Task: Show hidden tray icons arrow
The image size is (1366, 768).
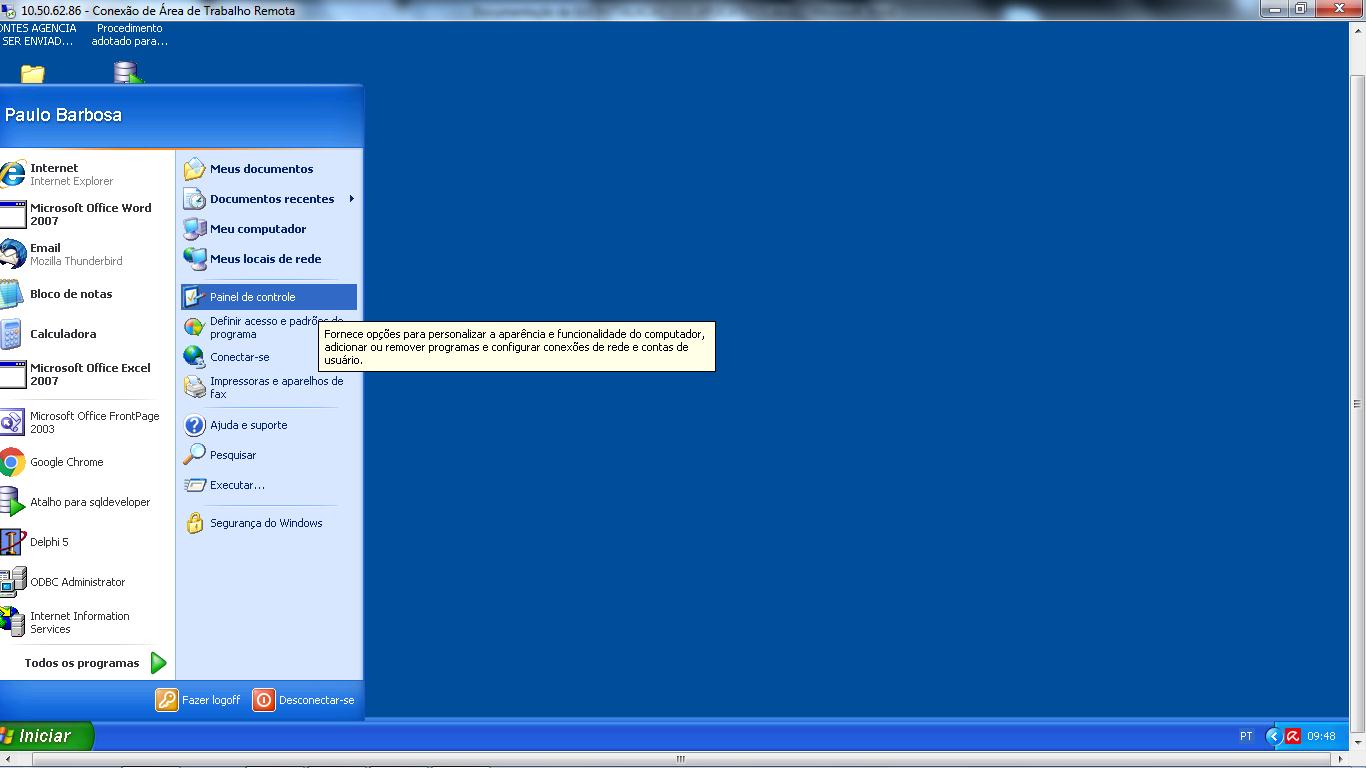Action: [x=1273, y=736]
